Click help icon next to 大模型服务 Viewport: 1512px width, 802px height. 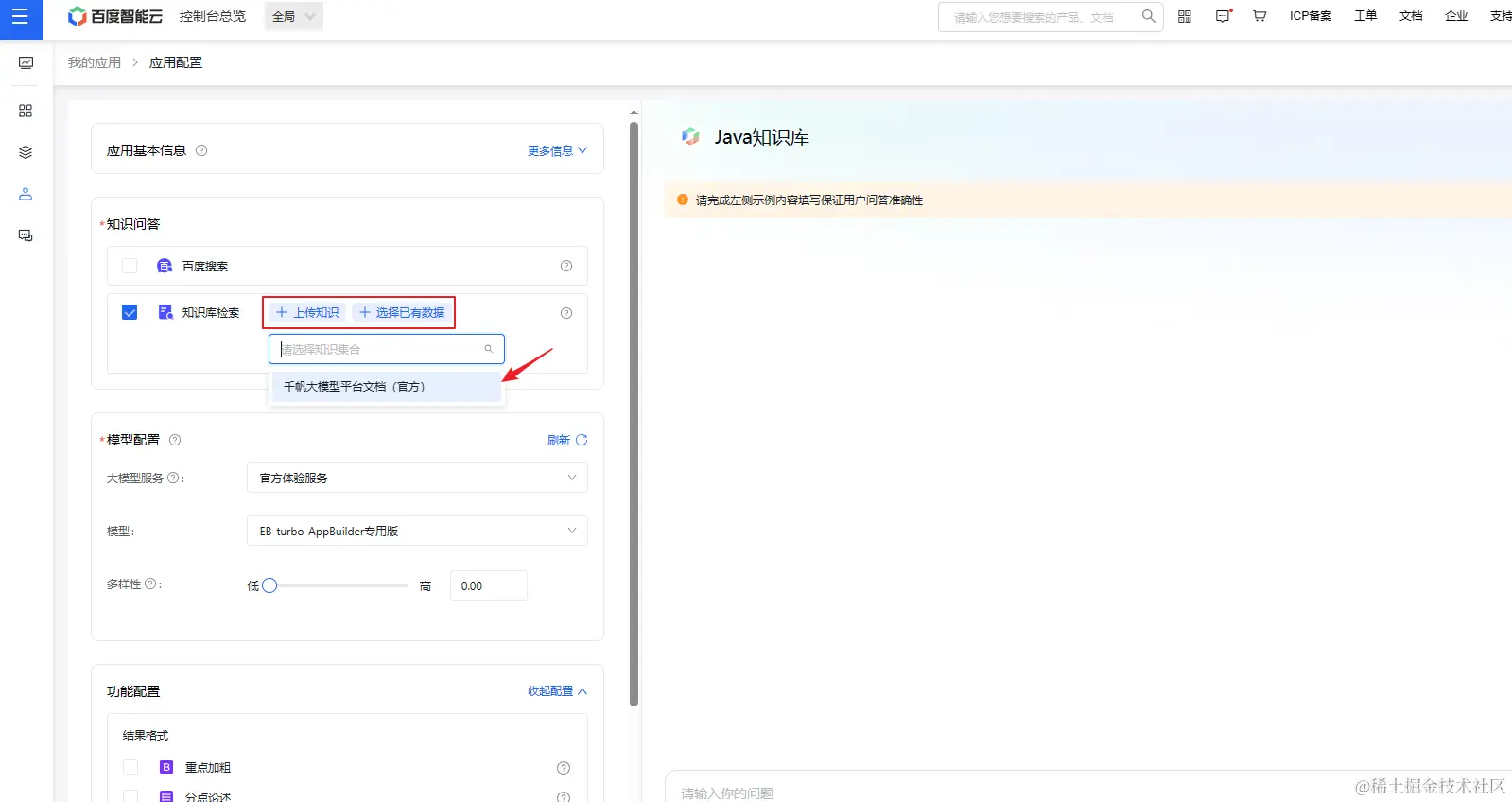(173, 478)
